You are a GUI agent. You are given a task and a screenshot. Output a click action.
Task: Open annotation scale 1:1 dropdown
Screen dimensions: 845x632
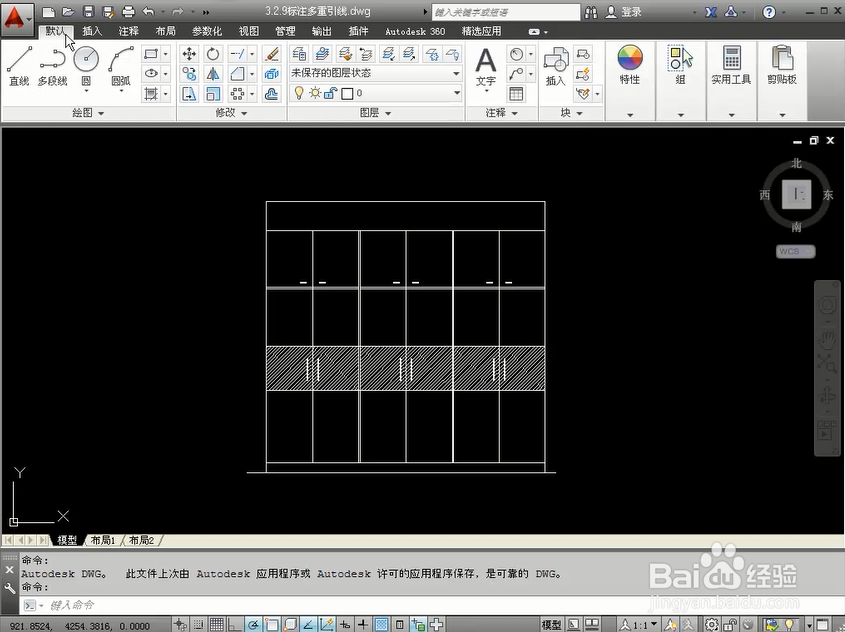640,624
